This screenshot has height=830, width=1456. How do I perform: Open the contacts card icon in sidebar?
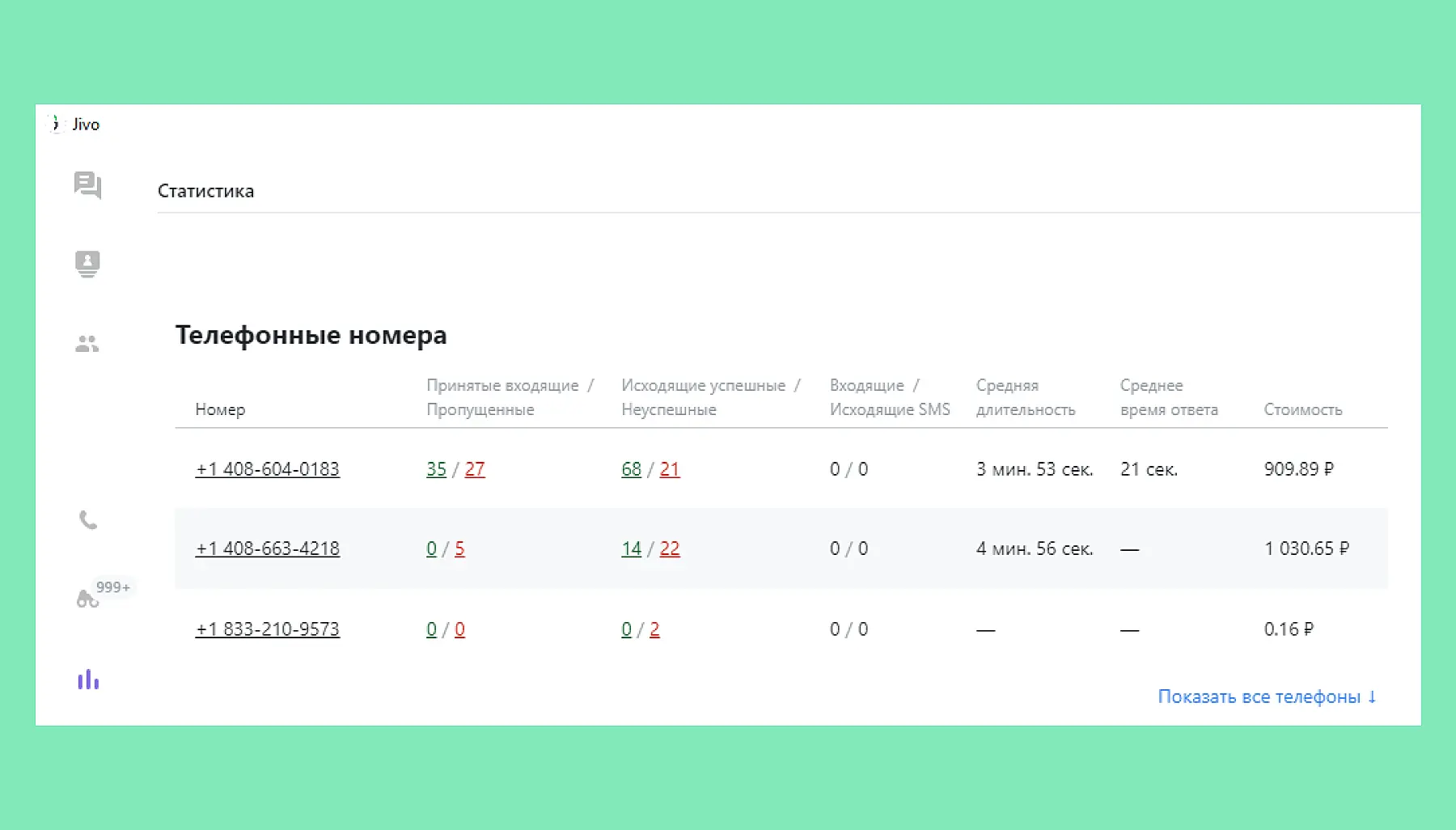tap(87, 264)
